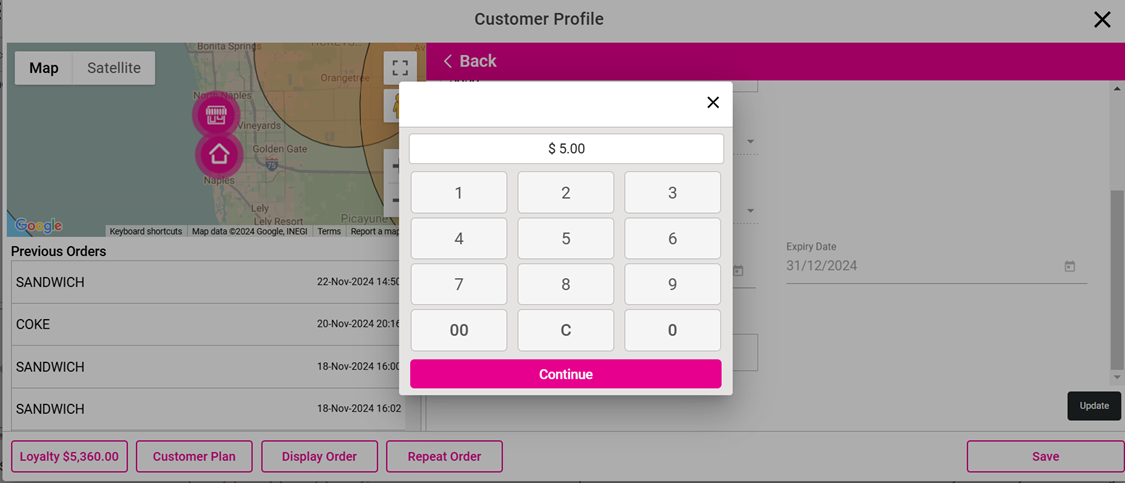Viewport: 1125px width, 483px height.
Task: Toggle fullscreen map view
Action: point(400,68)
